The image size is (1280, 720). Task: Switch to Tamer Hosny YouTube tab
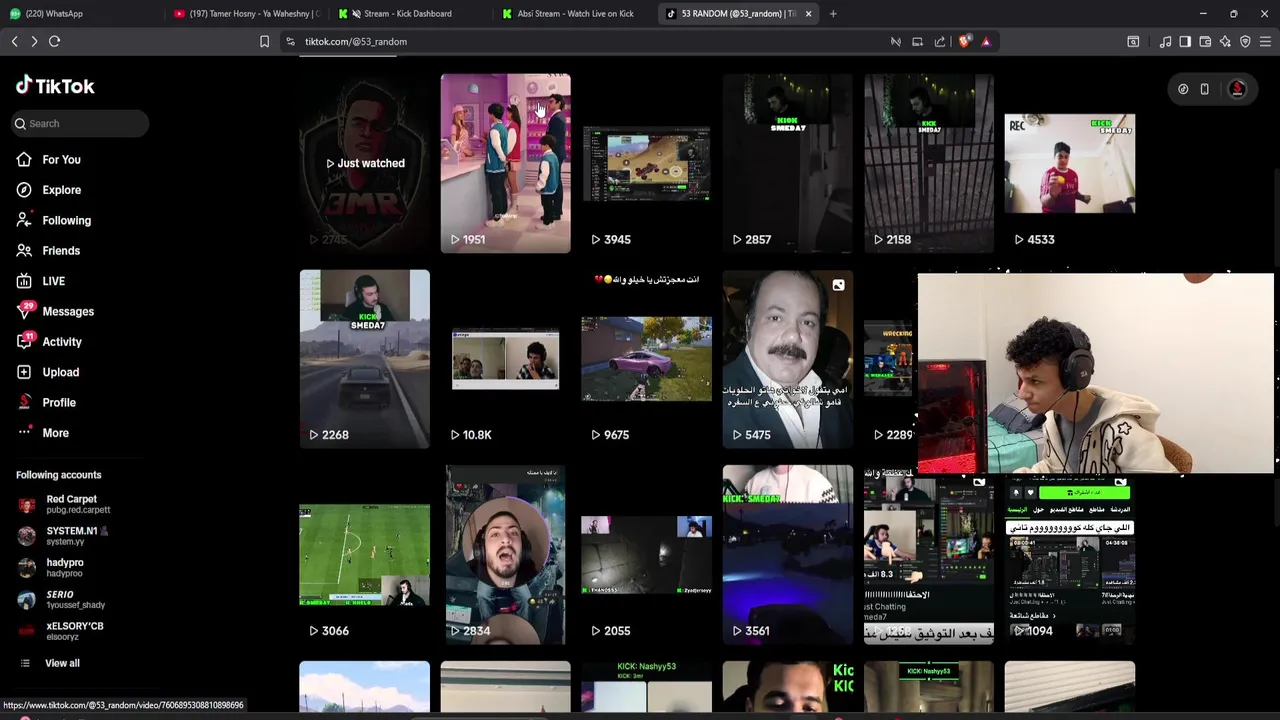pyautogui.click(x=247, y=14)
